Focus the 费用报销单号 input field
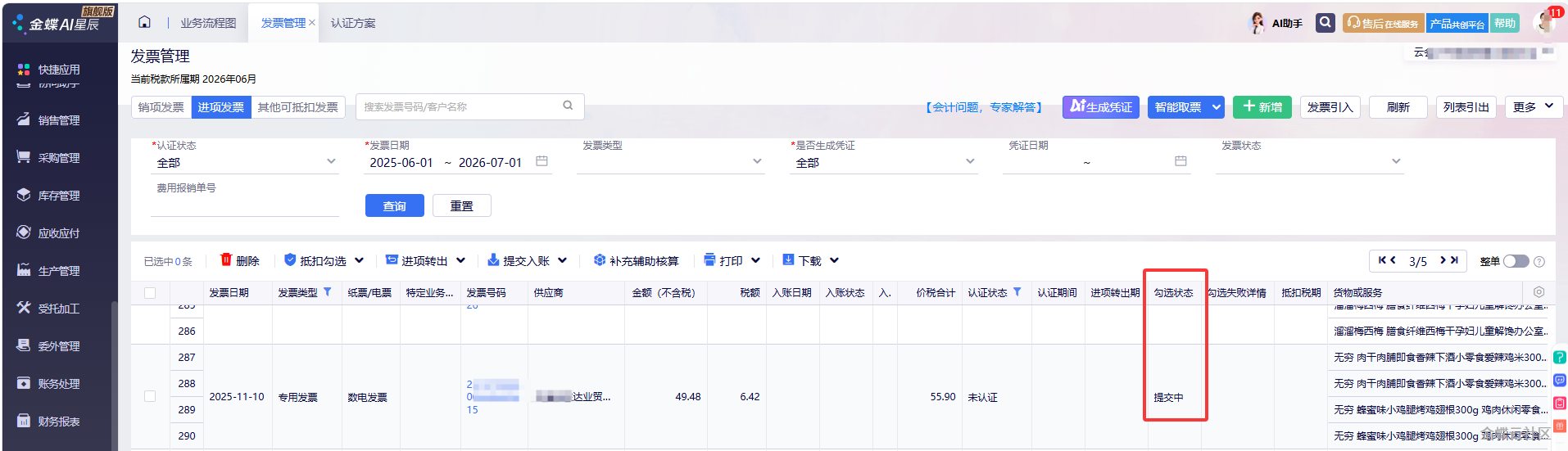The image size is (1568, 451). coord(245,205)
